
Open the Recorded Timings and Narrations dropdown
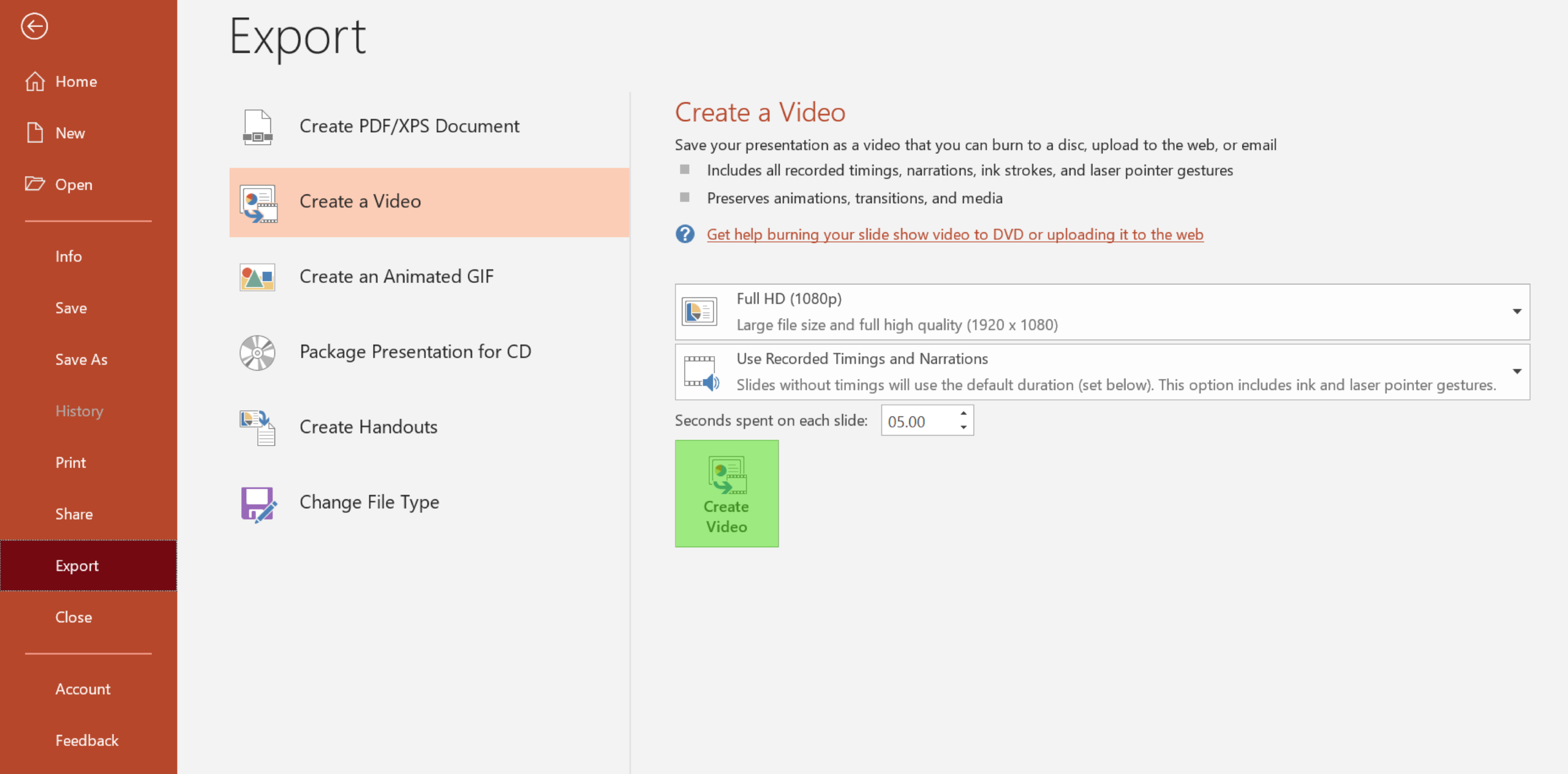(x=1517, y=372)
